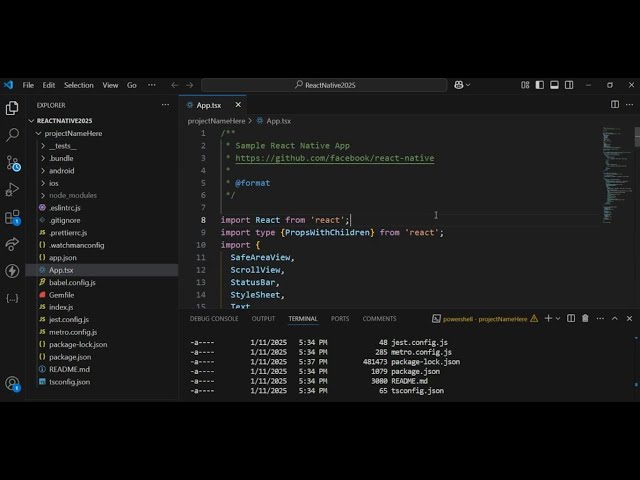Show hidden menus via ellipsis
640x480 pixels.
click(x=152, y=85)
